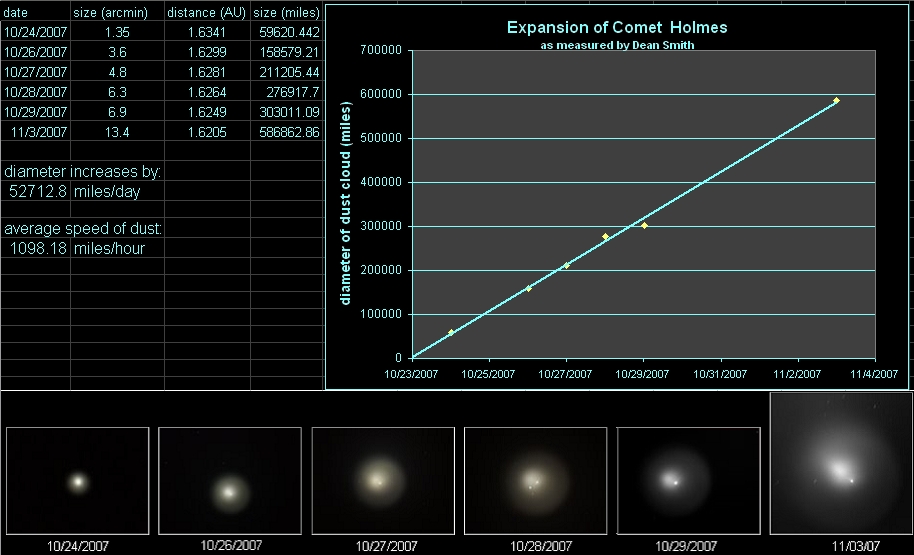Click the date cell 10/29/2007 in table
Viewport: 914px width, 555px height.
tap(36, 112)
